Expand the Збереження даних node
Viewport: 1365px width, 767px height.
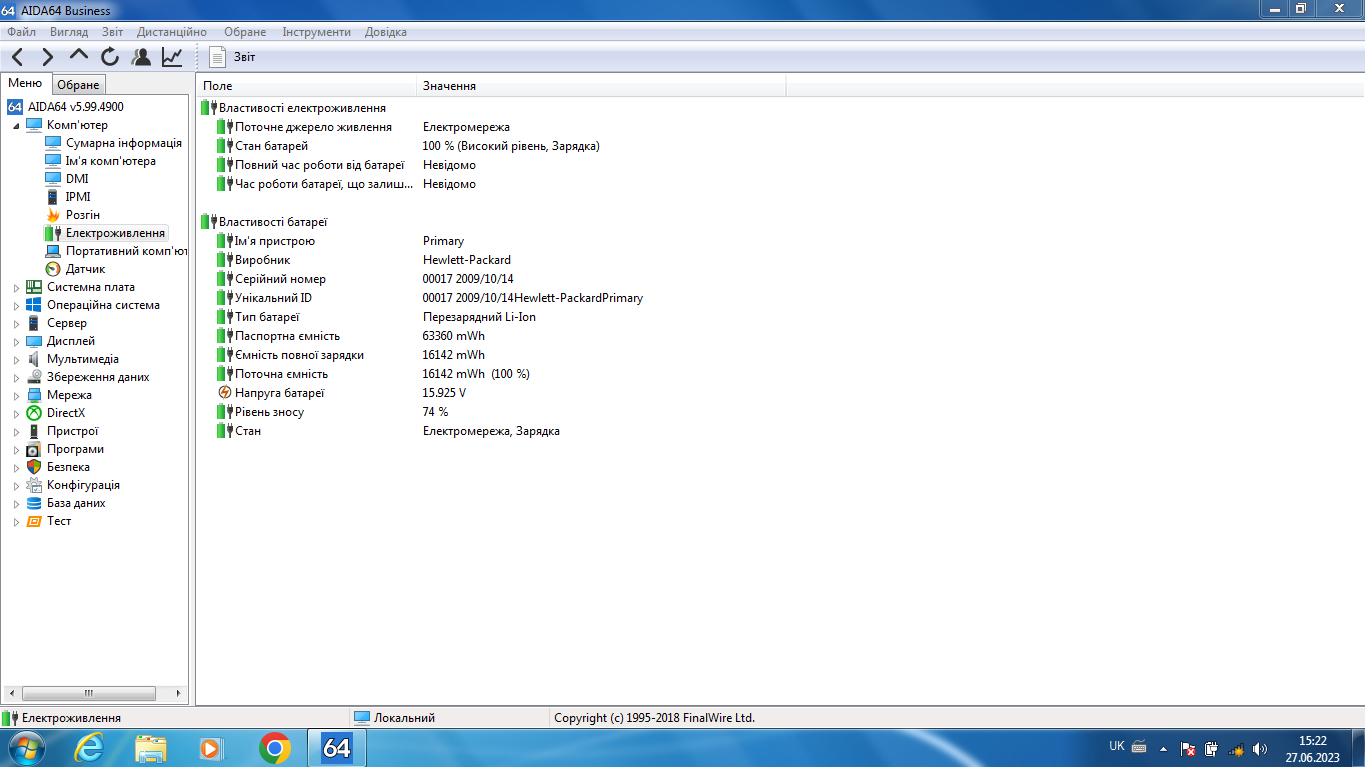16,377
